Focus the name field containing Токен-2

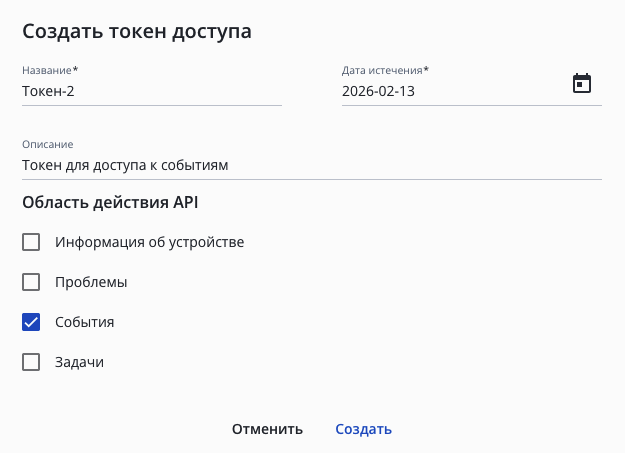(x=150, y=91)
